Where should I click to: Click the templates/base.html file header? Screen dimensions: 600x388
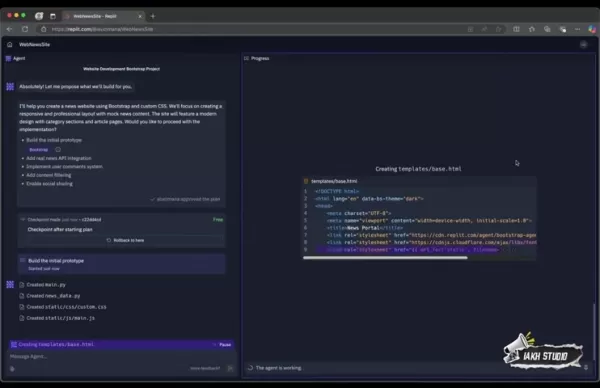coord(334,181)
